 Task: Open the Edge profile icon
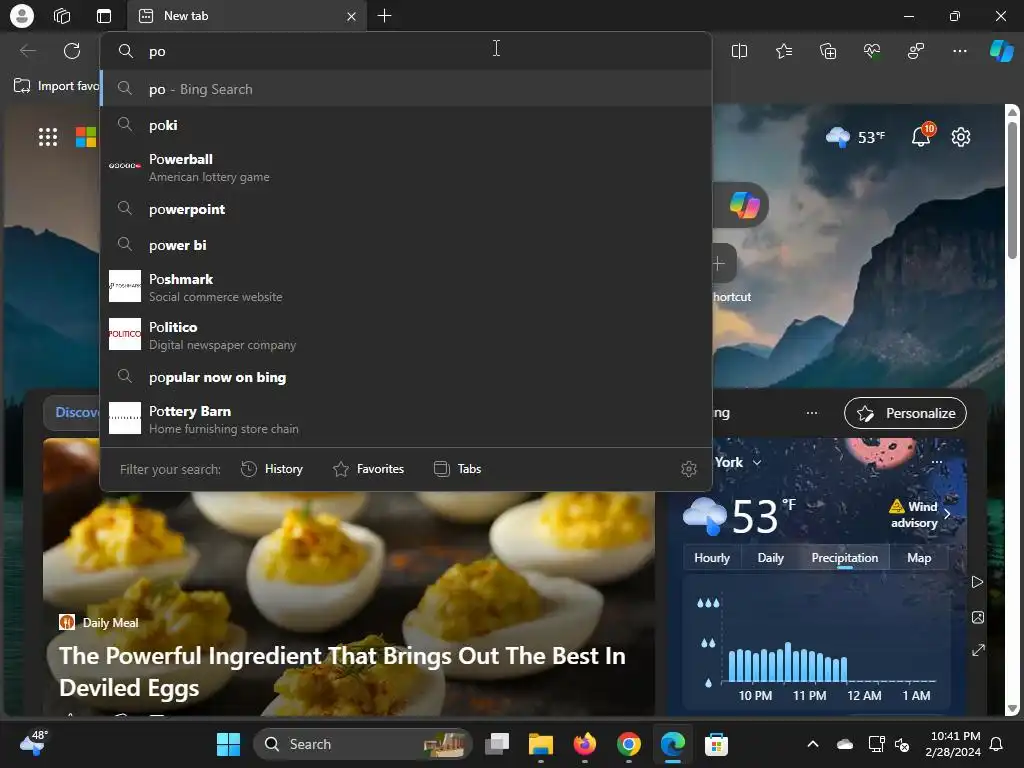[22, 16]
